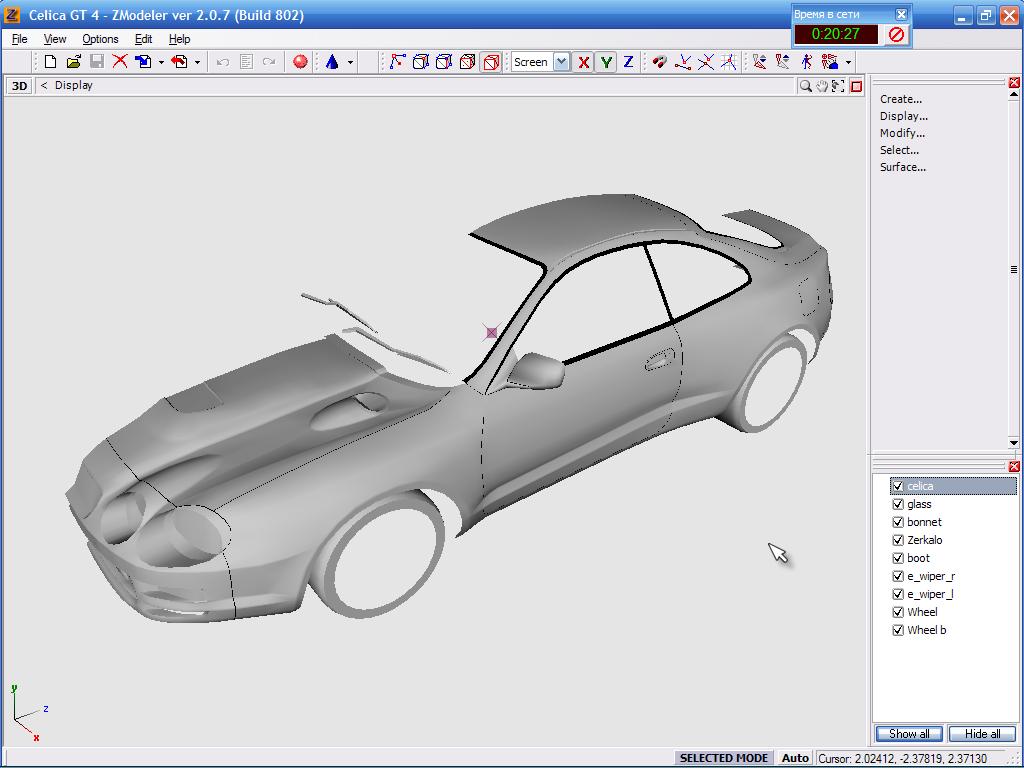
Task: Toggle the bonnet object checkbox
Action: tap(898, 522)
